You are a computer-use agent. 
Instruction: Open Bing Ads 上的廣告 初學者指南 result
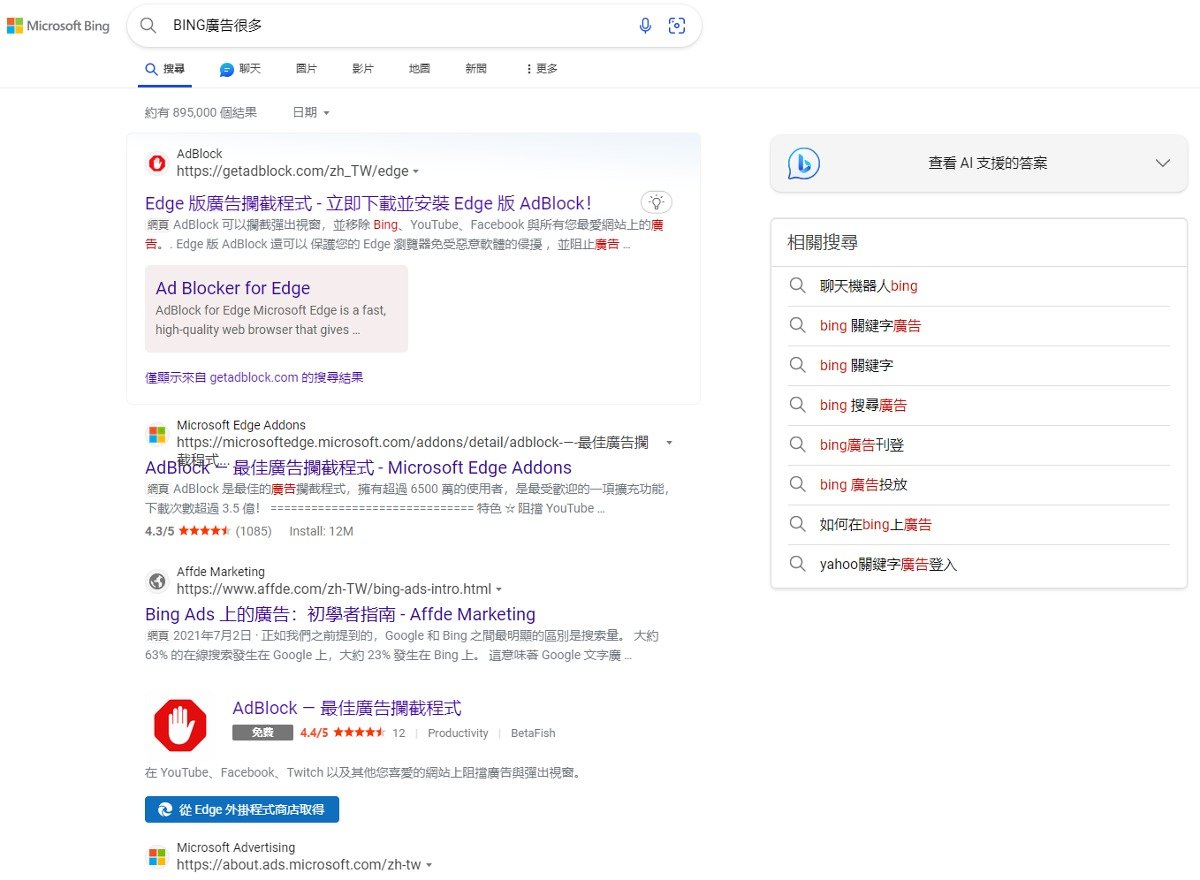pos(340,614)
